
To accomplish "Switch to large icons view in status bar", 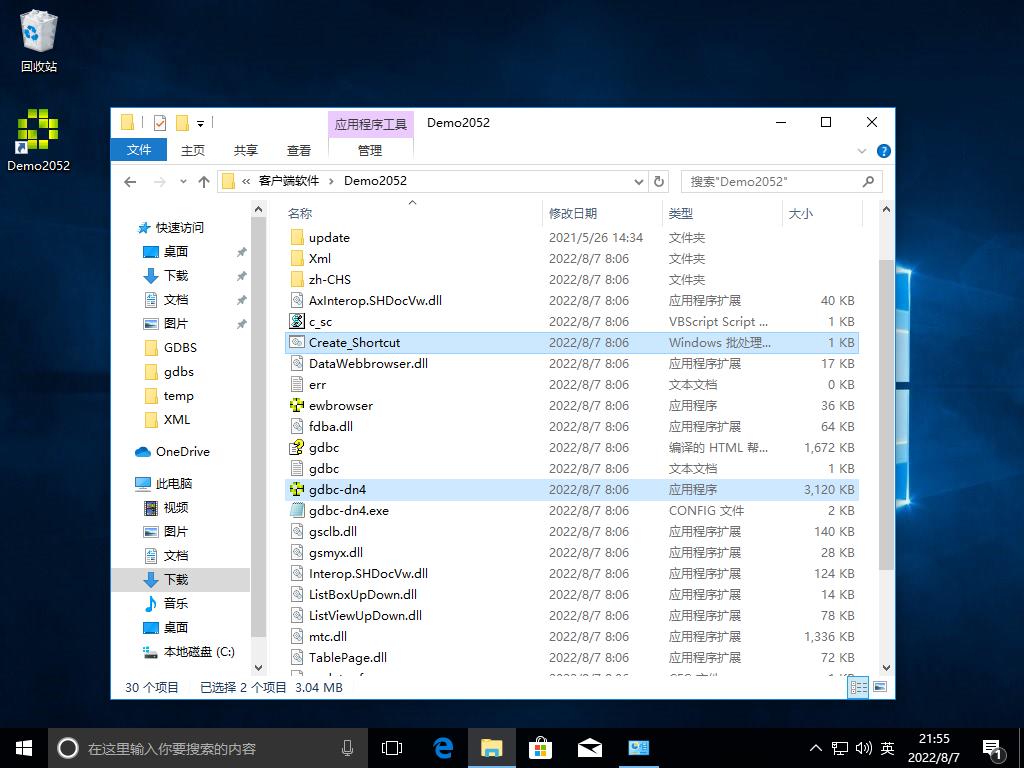I will tap(880, 687).
